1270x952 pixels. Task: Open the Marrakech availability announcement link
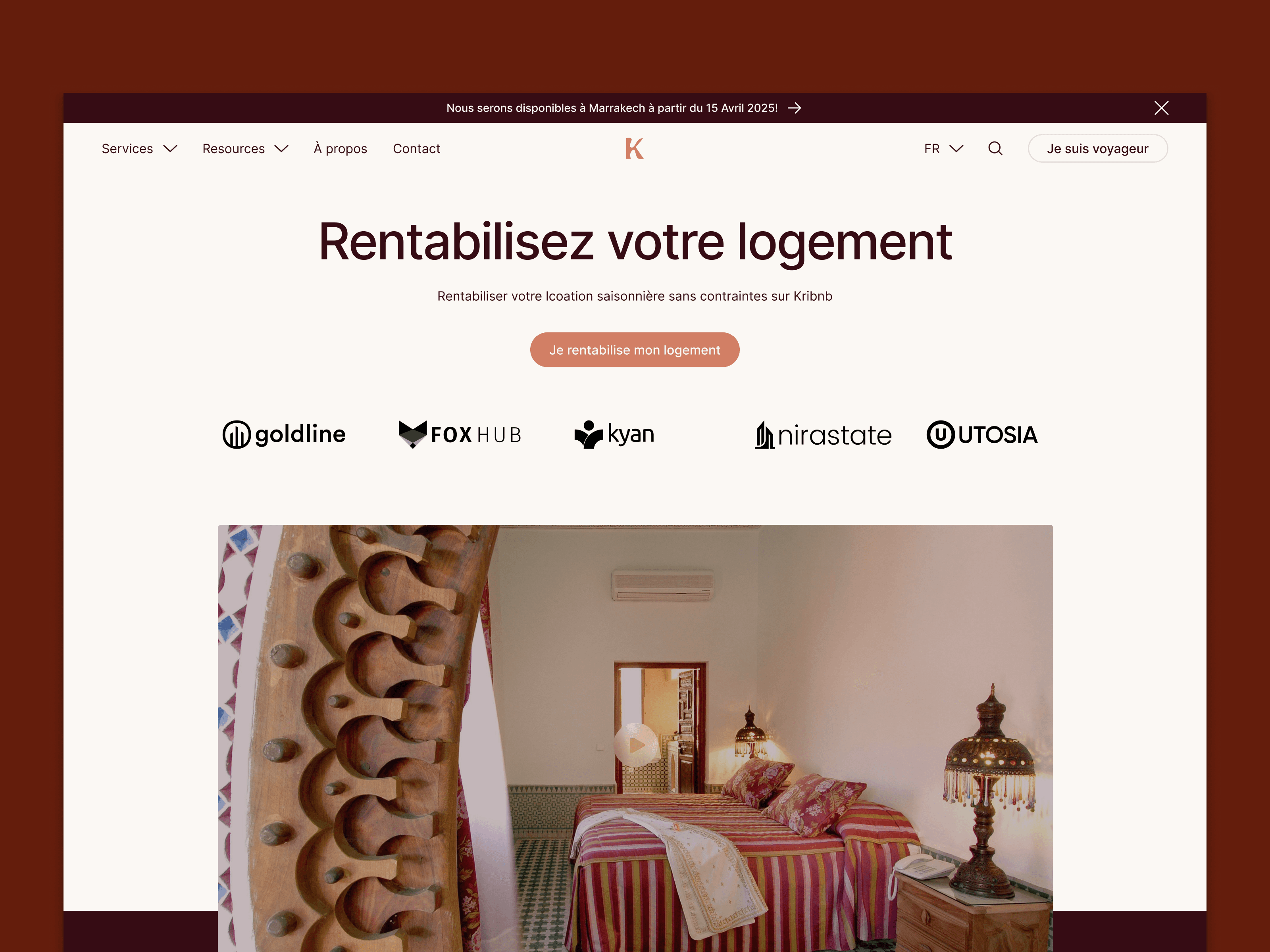pos(612,108)
